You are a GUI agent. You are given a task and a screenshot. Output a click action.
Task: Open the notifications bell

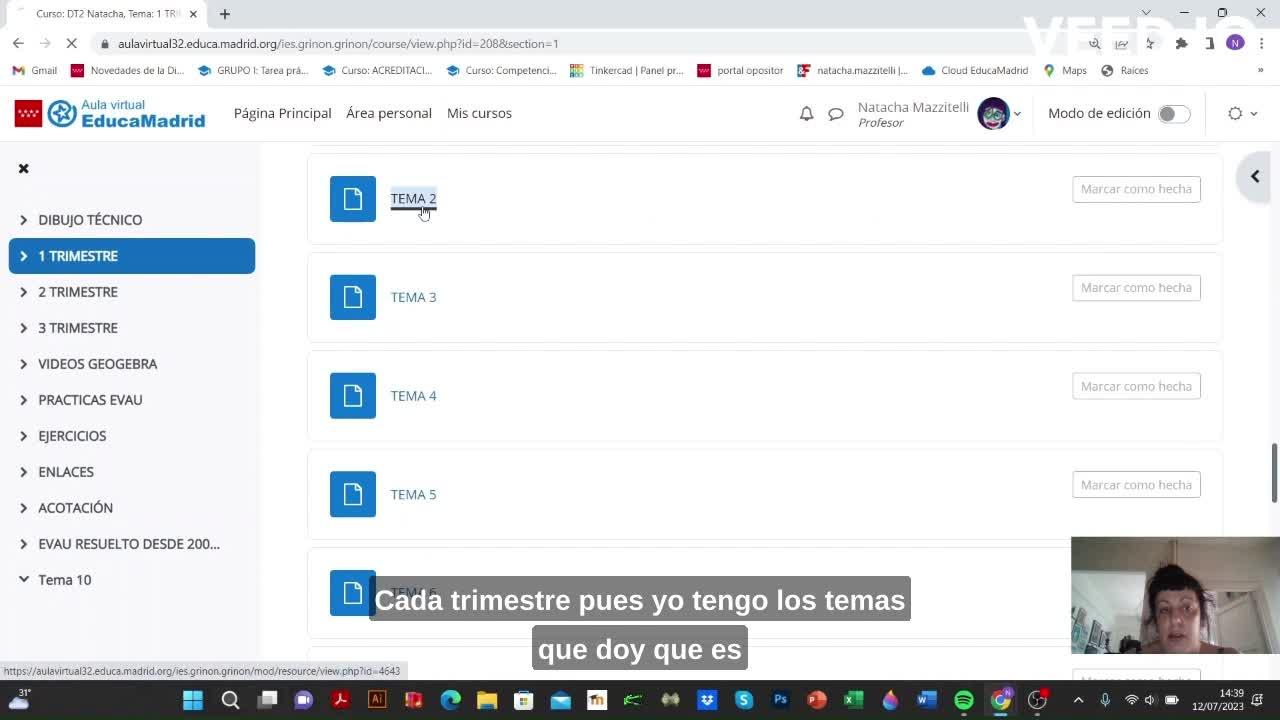click(806, 114)
